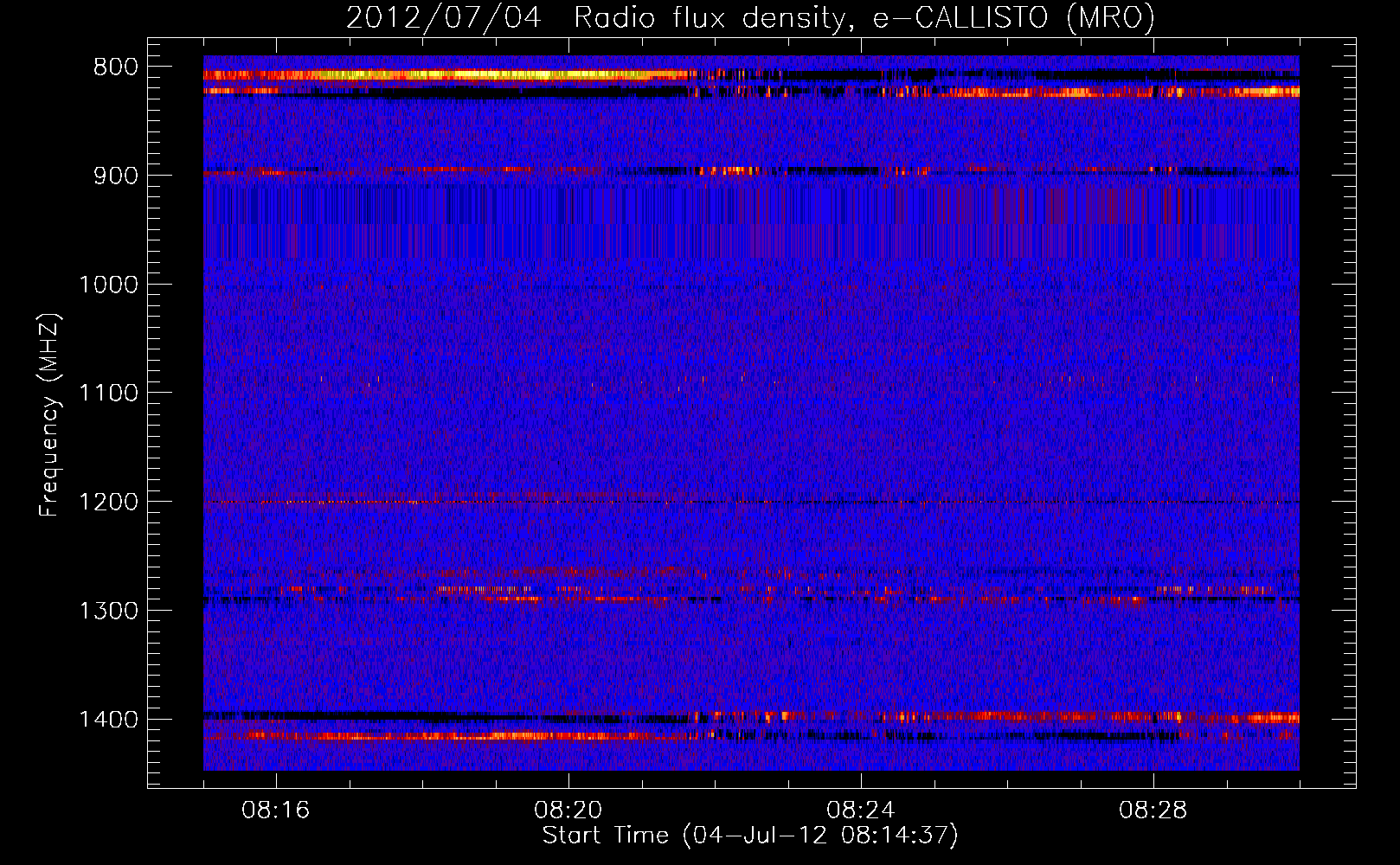Click the 'Start Time (04-Jul-12 08:14:37)' axis title

(x=750, y=836)
